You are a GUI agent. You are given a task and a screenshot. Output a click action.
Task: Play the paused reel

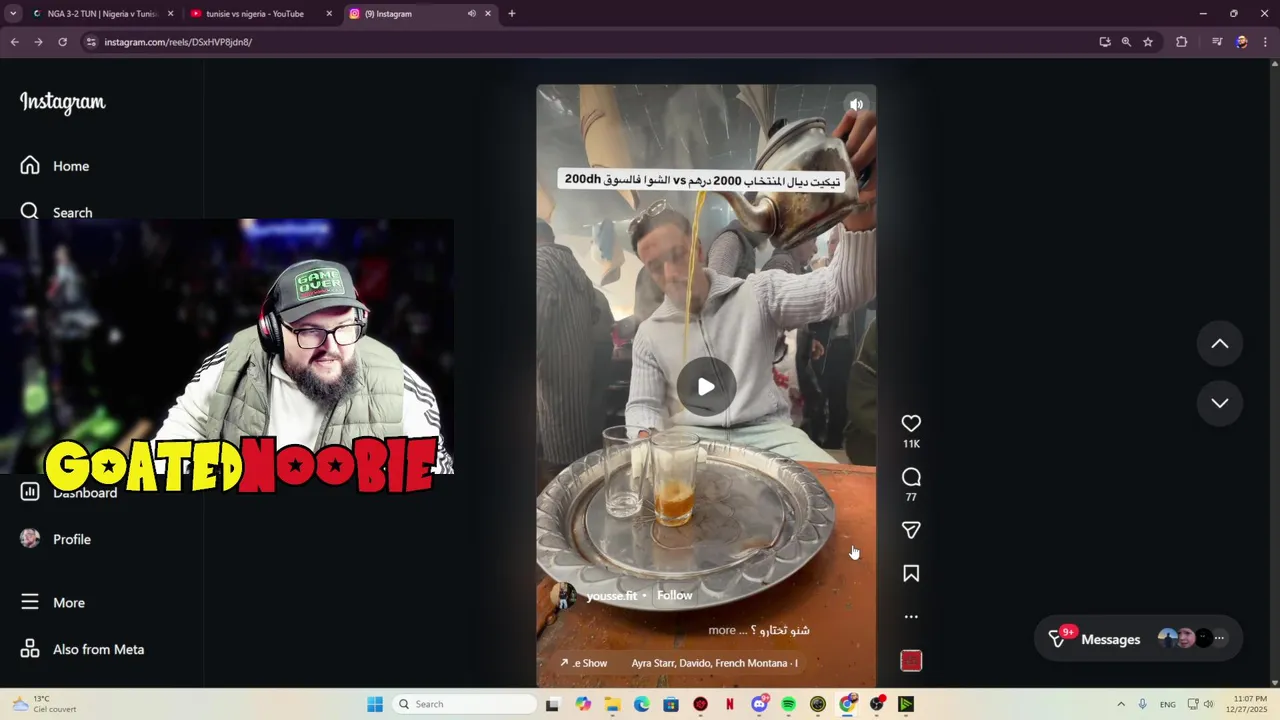click(706, 387)
